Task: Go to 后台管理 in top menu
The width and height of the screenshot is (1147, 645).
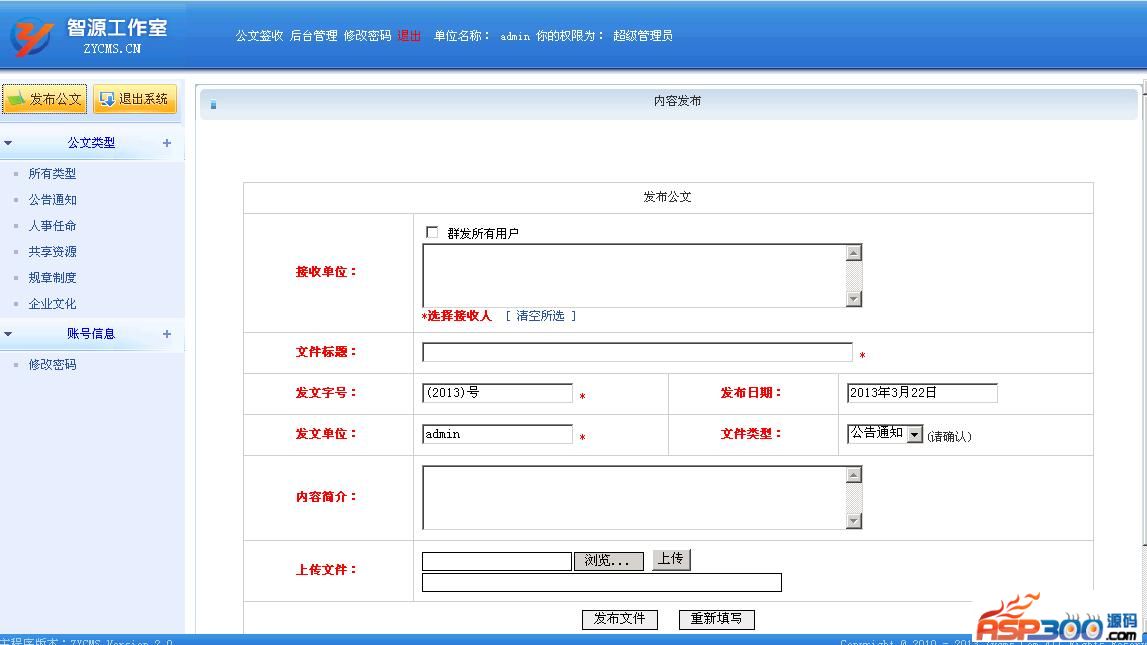Action: (x=314, y=36)
